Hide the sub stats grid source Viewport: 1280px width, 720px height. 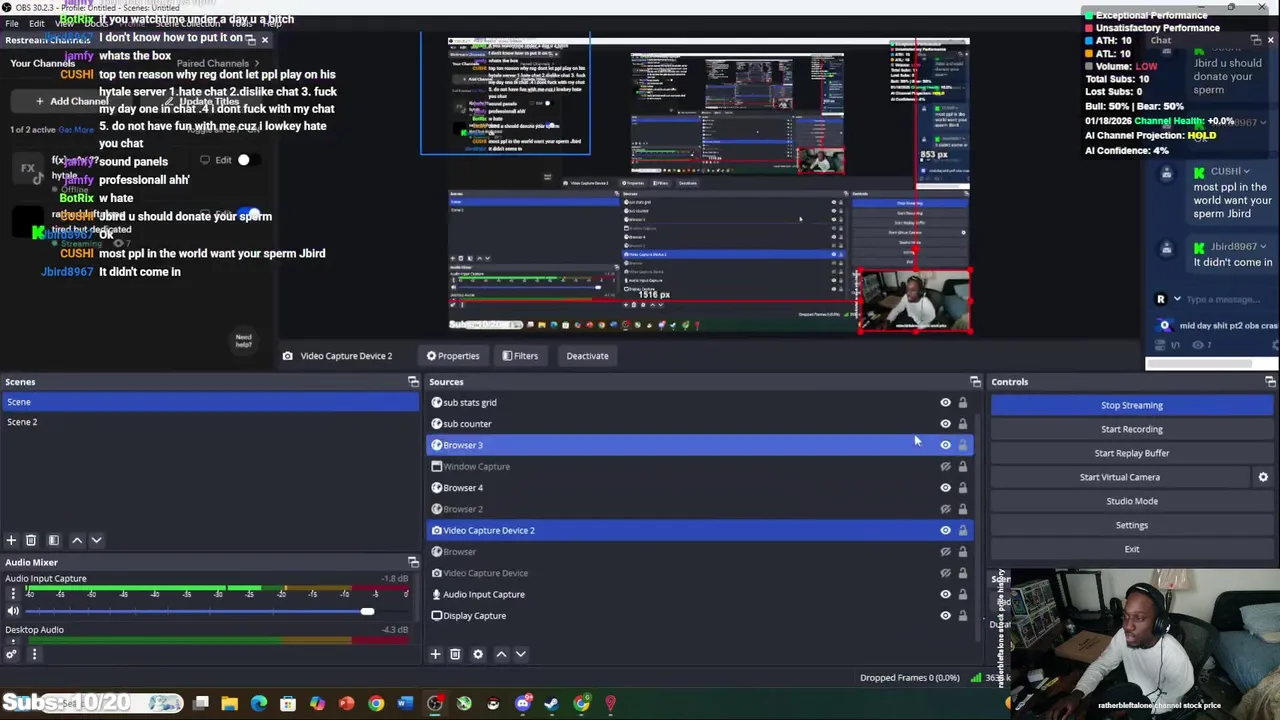point(945,403)
